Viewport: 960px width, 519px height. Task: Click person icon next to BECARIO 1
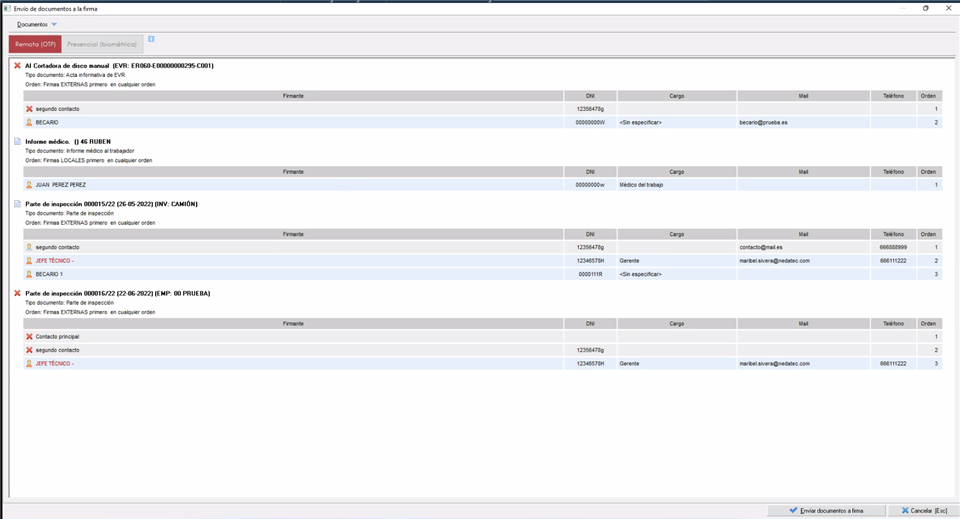29,274
